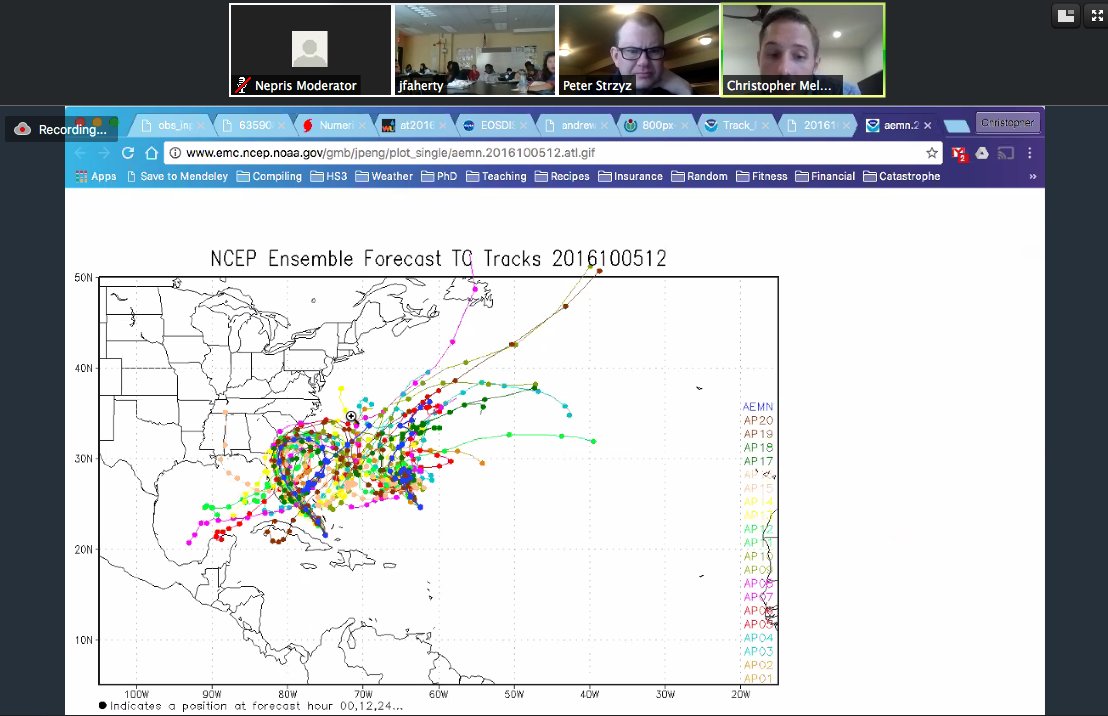The width and height of the screenshot is (1108, 716).
Task: Select the Christopher Mel... video tile
Action: point(803,49)
